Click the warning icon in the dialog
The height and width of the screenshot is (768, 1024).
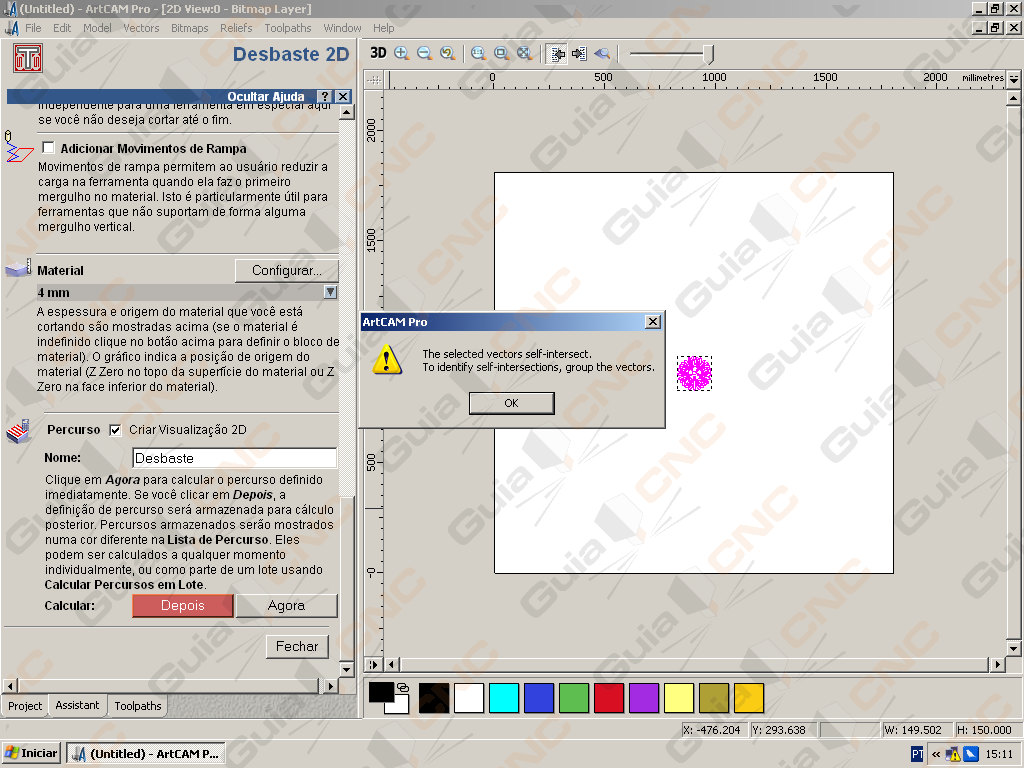click(387, 359)
